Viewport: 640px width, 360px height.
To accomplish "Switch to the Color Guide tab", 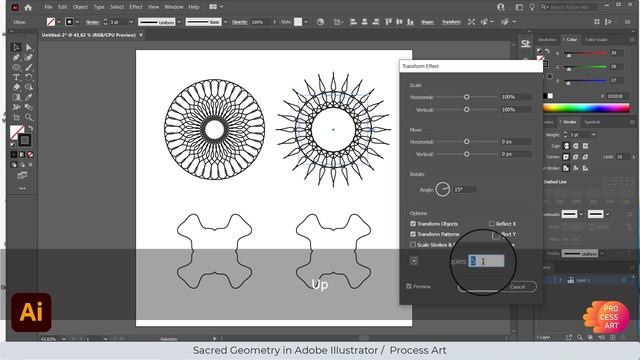I will pyautogui.click(x=596, y=40).
